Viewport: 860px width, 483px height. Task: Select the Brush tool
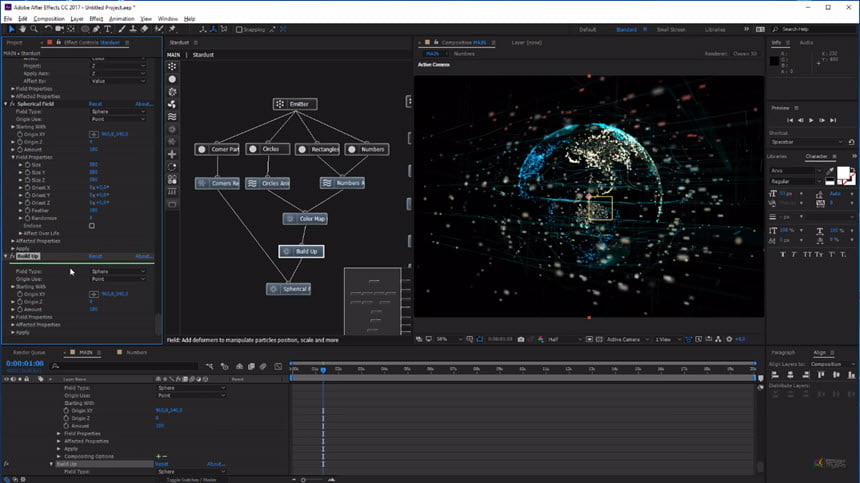tap(122, 29)
